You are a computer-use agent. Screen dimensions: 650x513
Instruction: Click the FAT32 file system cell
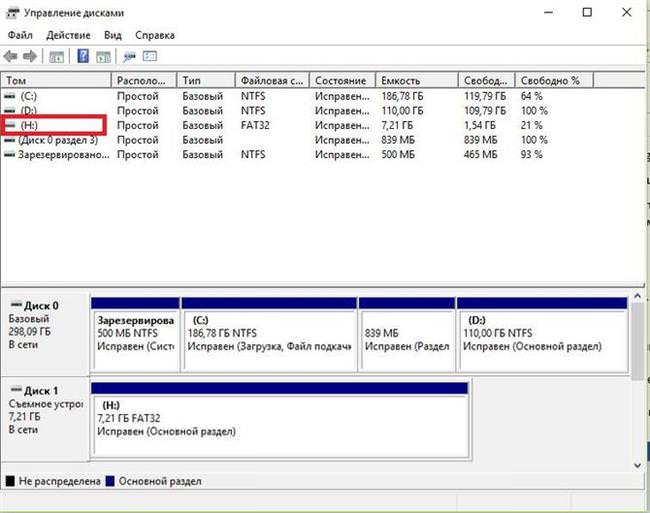pos(255,125)
